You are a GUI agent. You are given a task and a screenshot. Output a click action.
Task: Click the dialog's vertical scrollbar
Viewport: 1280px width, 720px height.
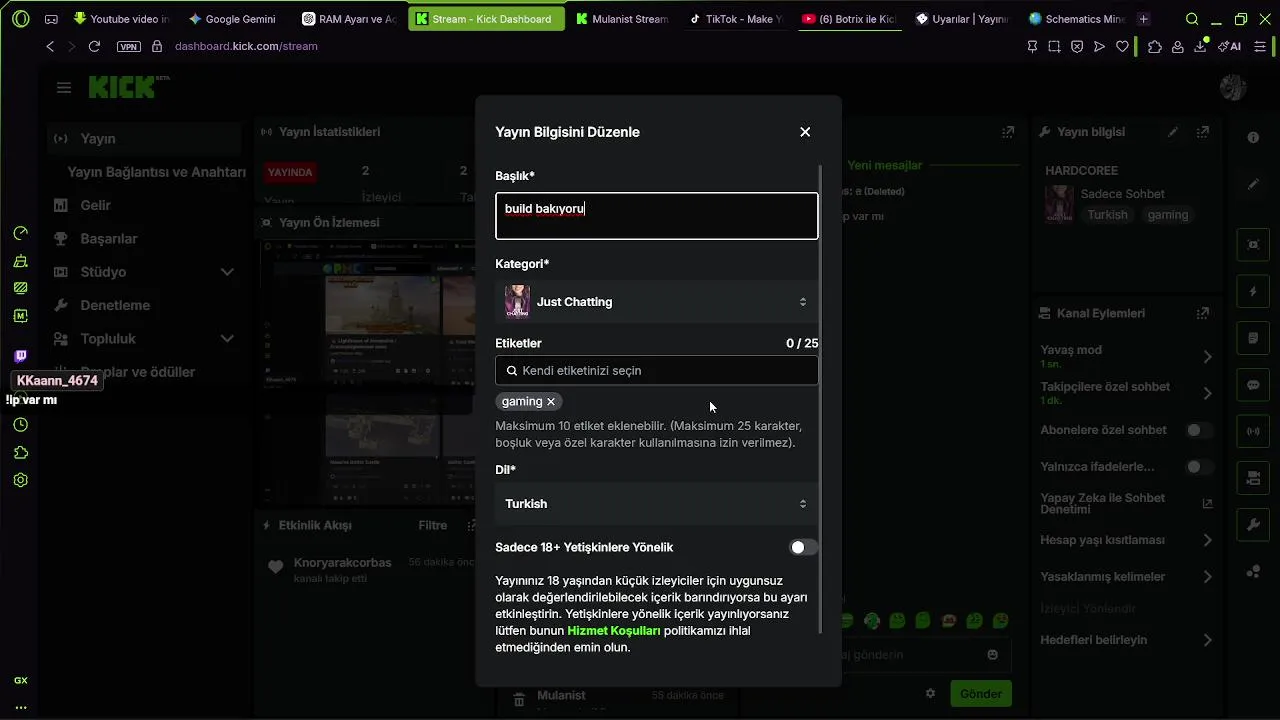click(821, 400)
